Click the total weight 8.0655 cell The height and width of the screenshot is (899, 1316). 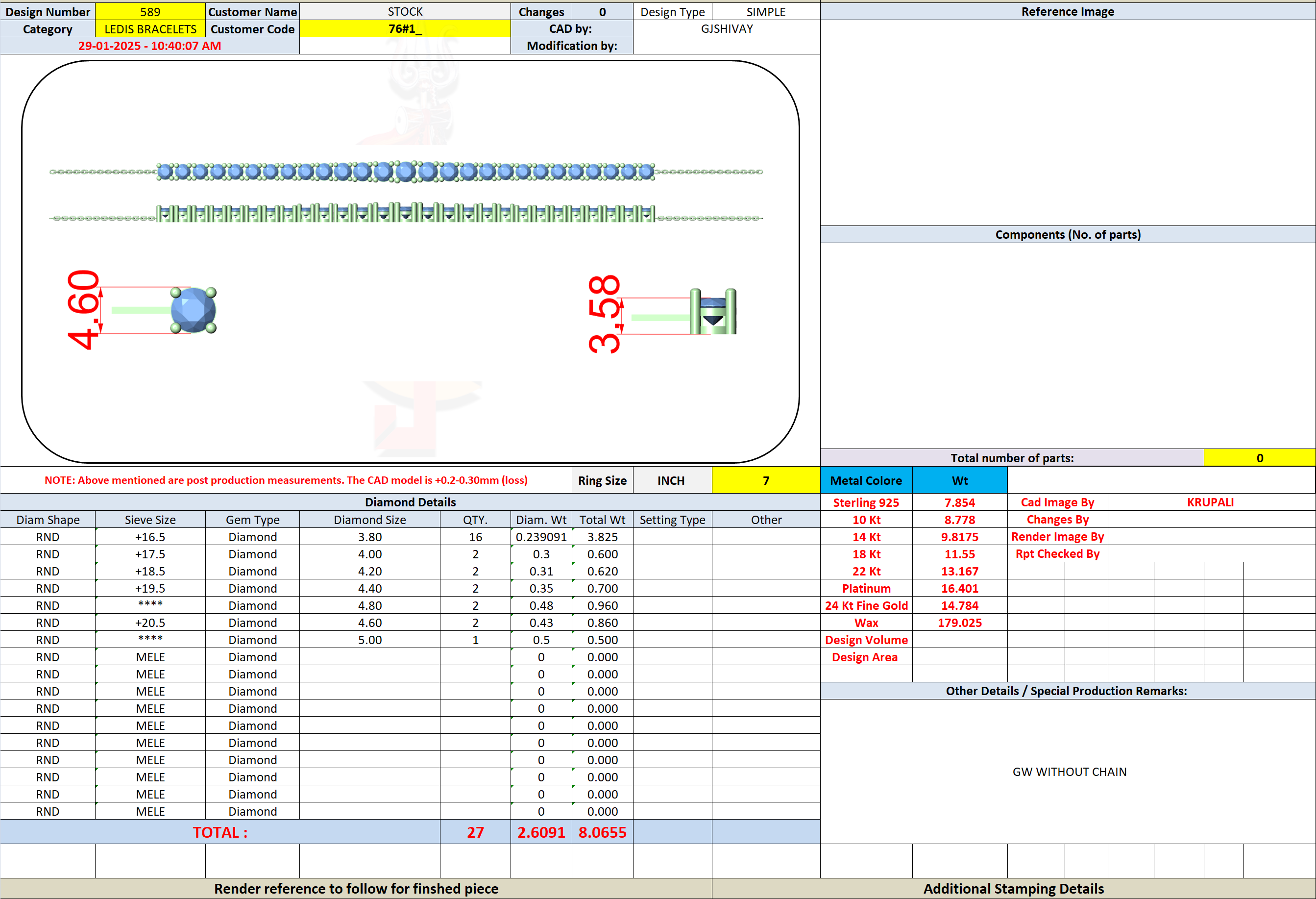coord(602,831)
